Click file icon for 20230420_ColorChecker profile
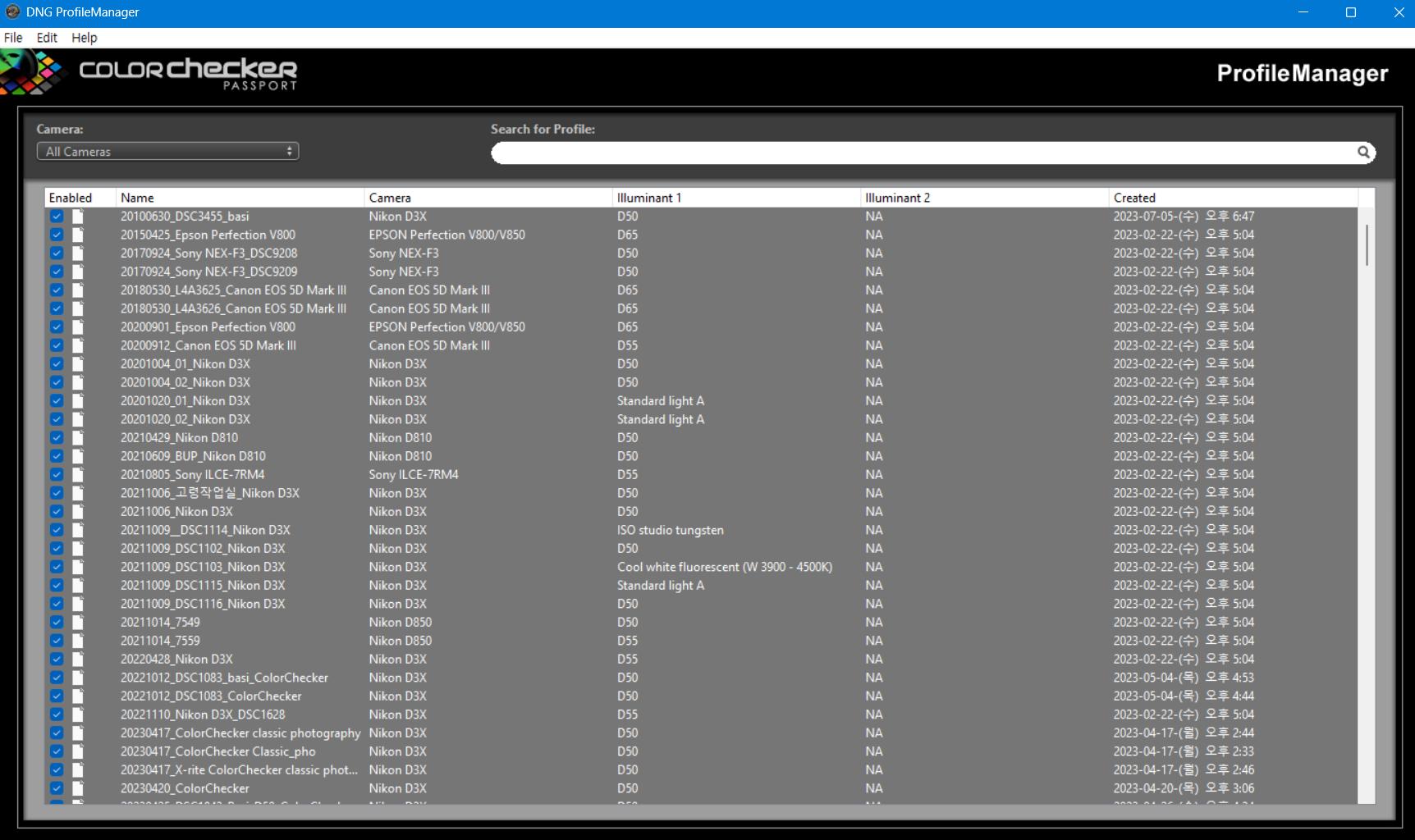This screenshot has height=840, width=1415. click(x=78, y=788)
